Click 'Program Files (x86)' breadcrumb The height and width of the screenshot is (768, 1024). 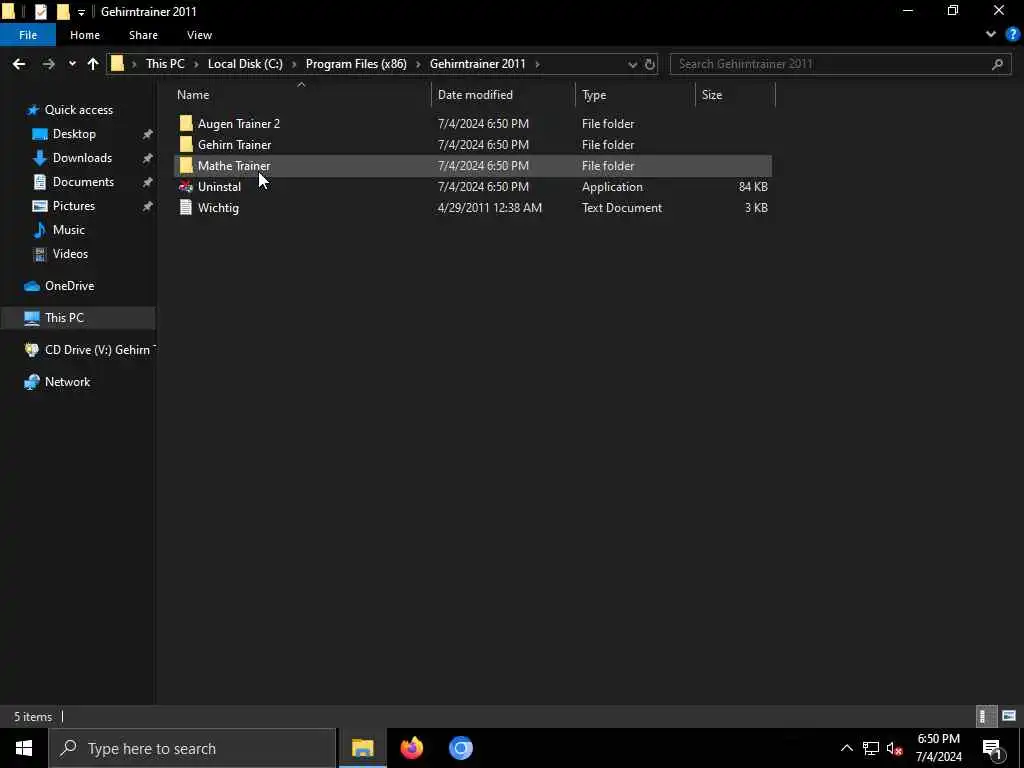pos(356,64)
